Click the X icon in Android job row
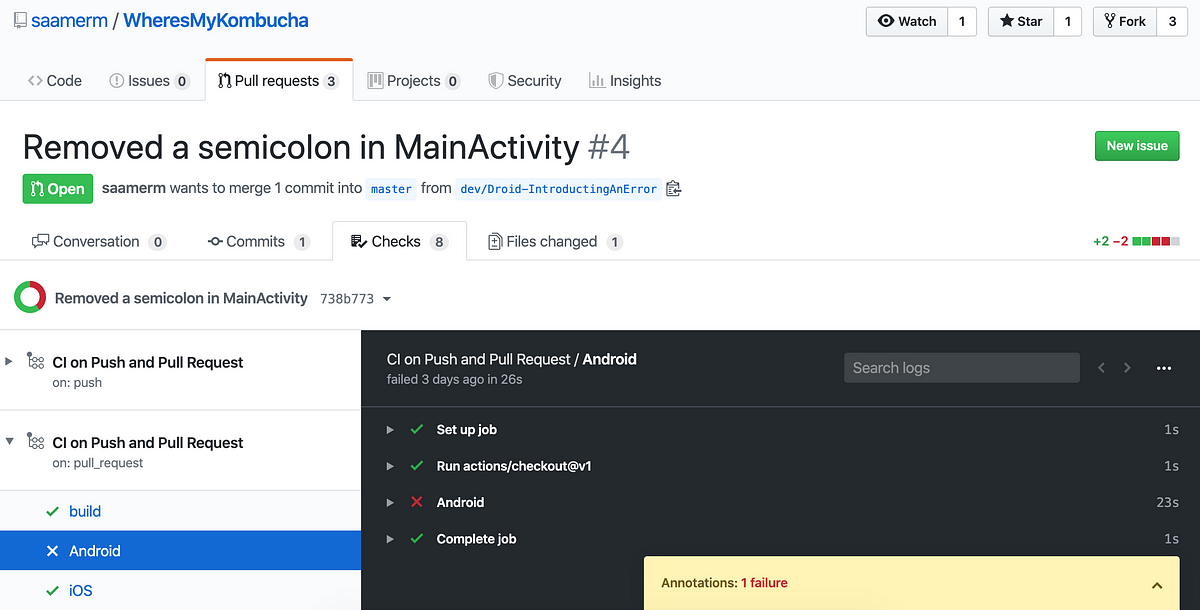The image size is (1200, 610). click(x=52, y=551)
